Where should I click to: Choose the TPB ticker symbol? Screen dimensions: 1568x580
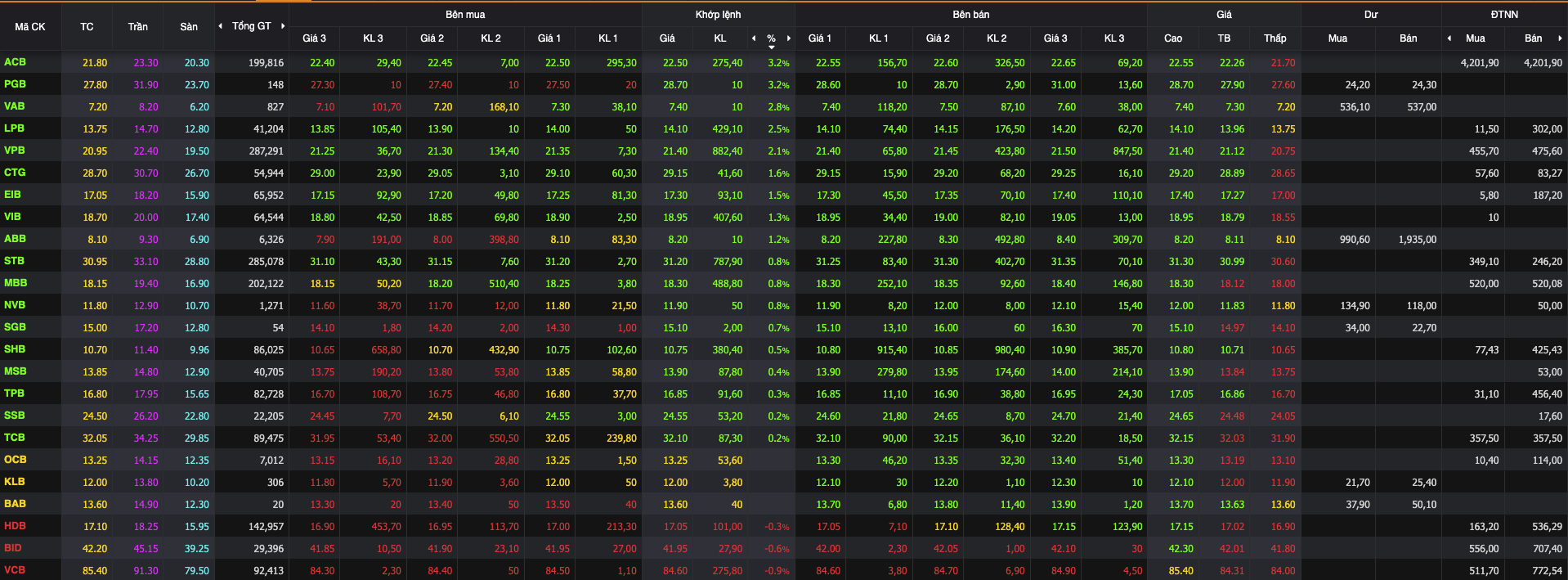point(14,393)
